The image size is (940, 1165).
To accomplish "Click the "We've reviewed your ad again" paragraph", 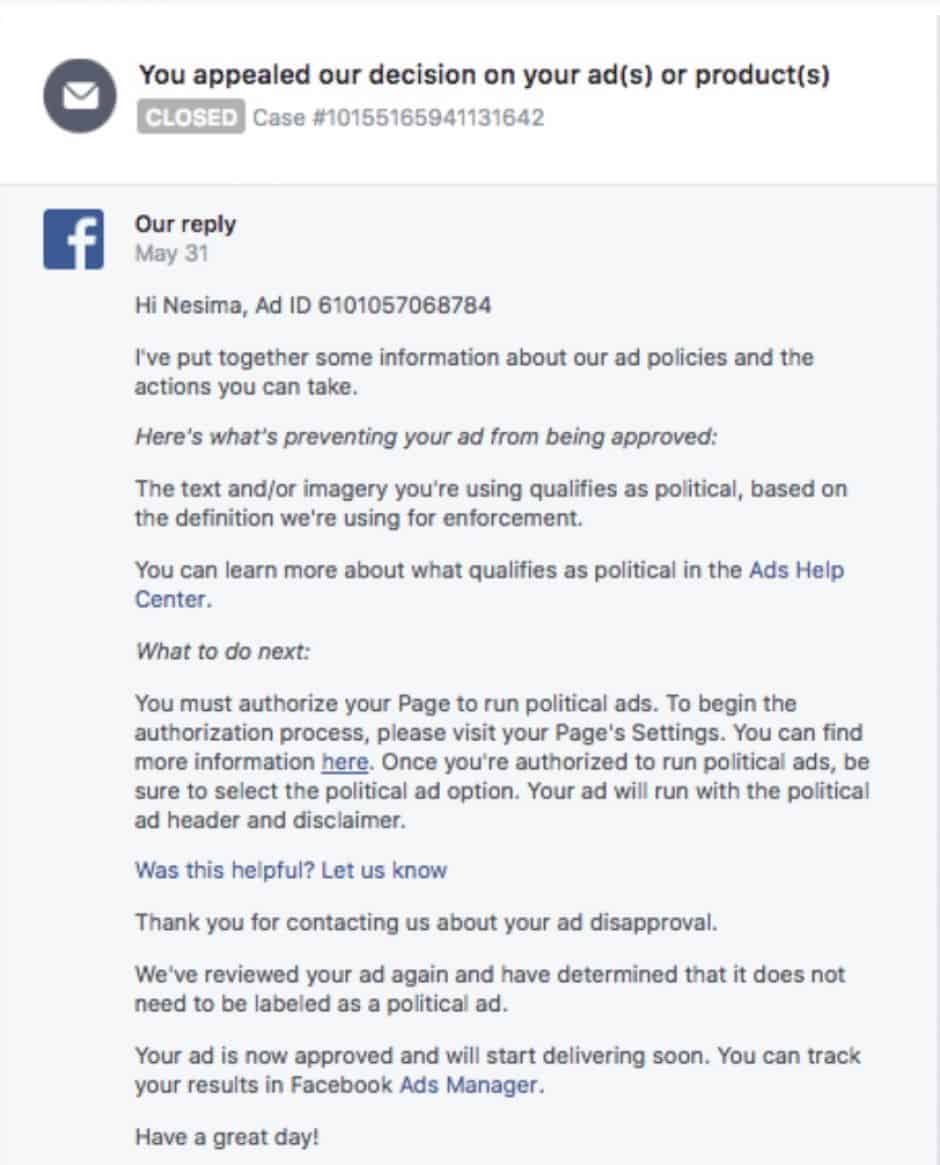I will [x=487, y=989].
